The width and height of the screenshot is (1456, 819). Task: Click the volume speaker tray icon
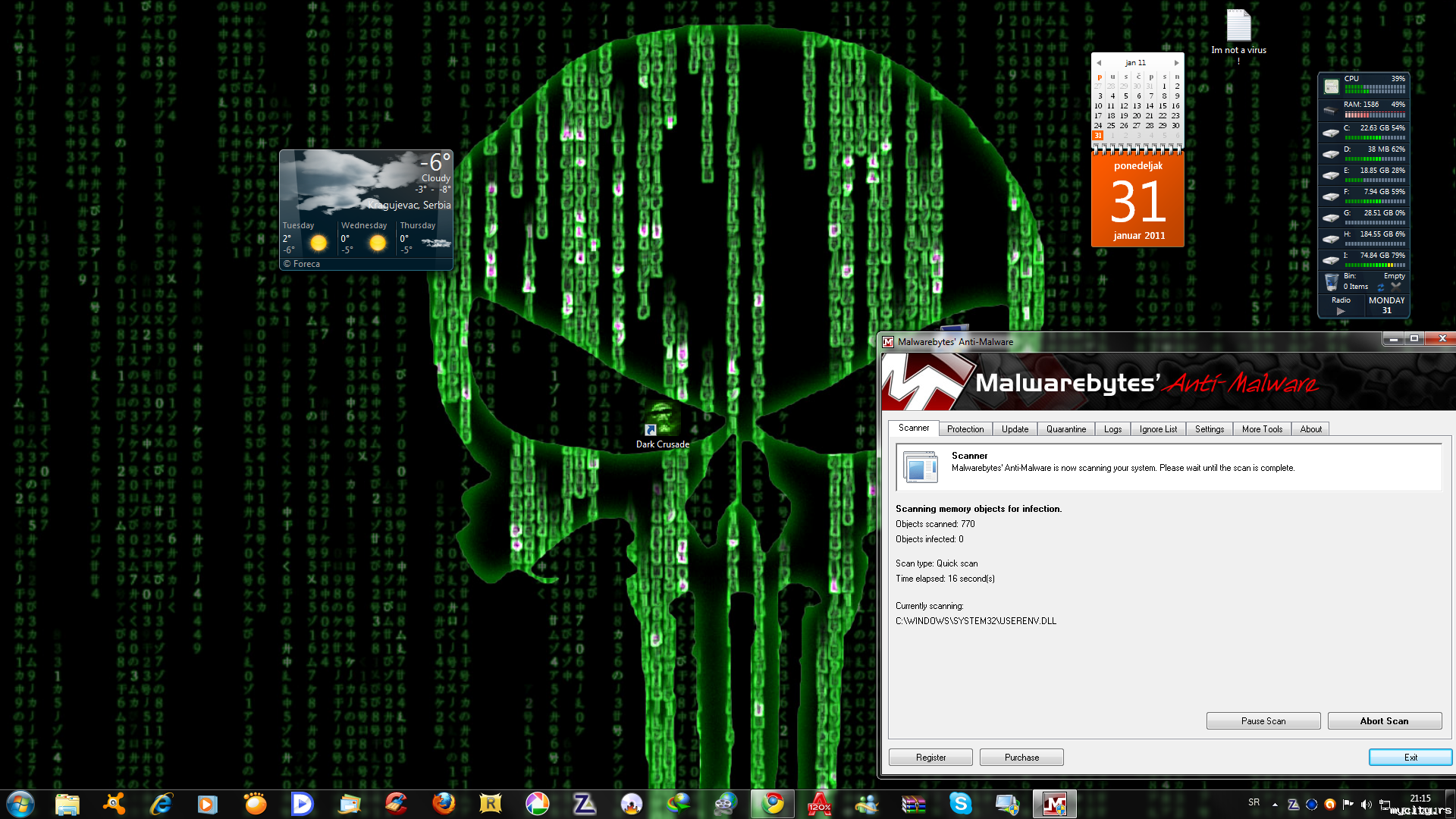tap(1366, 805)
